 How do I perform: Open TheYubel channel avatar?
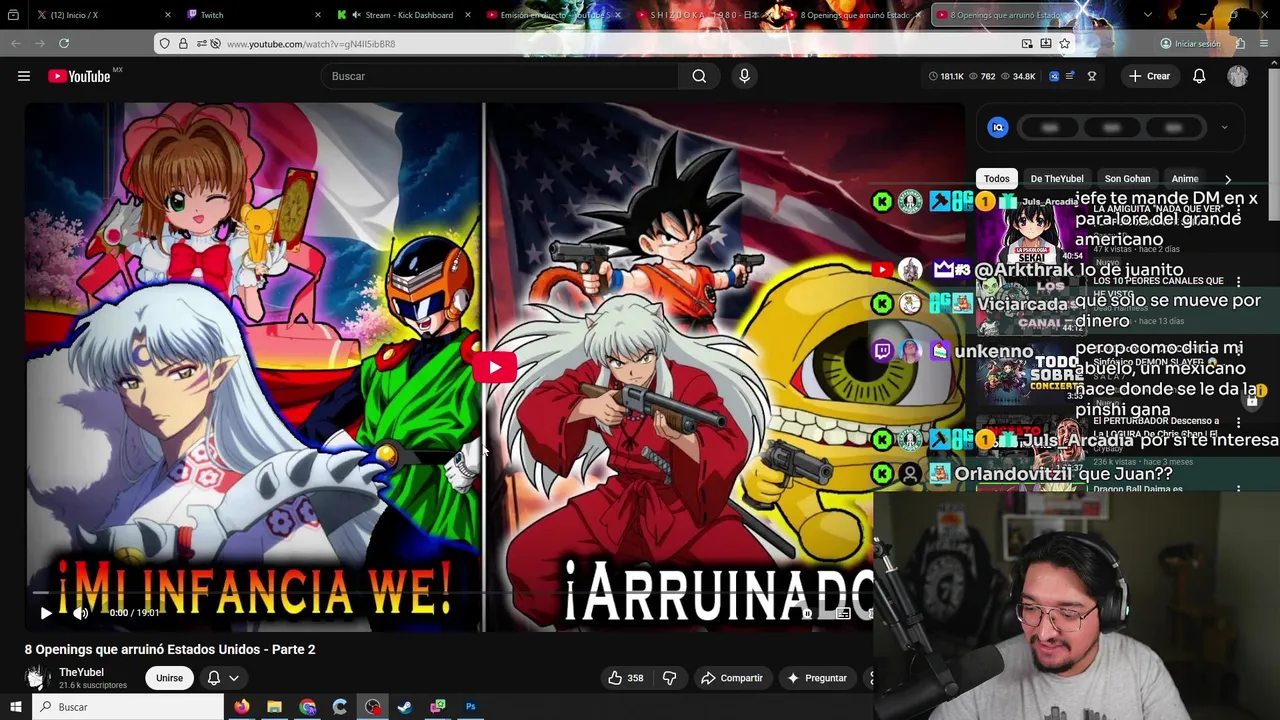tap(37, 678)
